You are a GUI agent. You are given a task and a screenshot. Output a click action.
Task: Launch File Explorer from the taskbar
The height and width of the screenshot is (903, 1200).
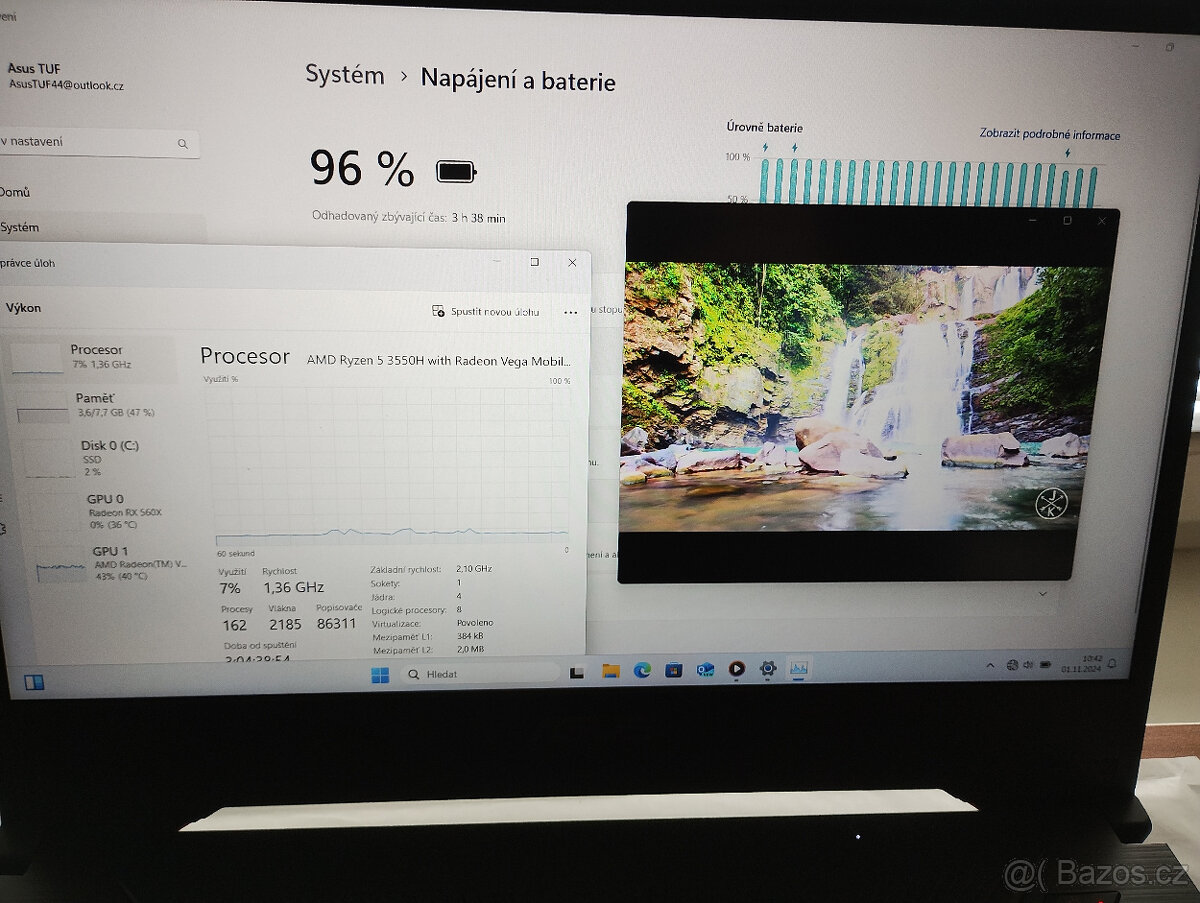point(610,671)
